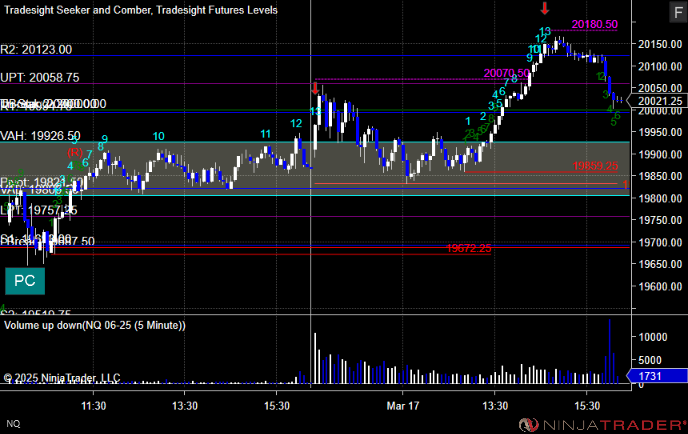Click the magenta 20070.50 level label
Screen dimensions: 688x434
click(x=507, y=73)
